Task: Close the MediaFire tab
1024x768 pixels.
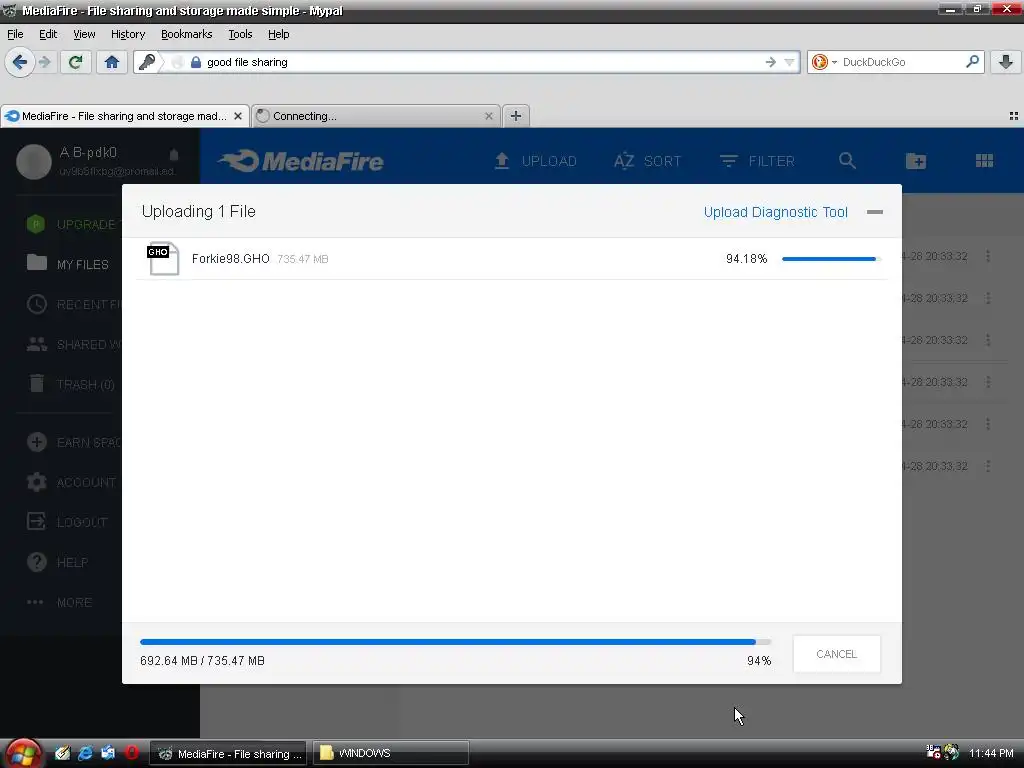Action: pyautogui.click(x=238, y=116)
